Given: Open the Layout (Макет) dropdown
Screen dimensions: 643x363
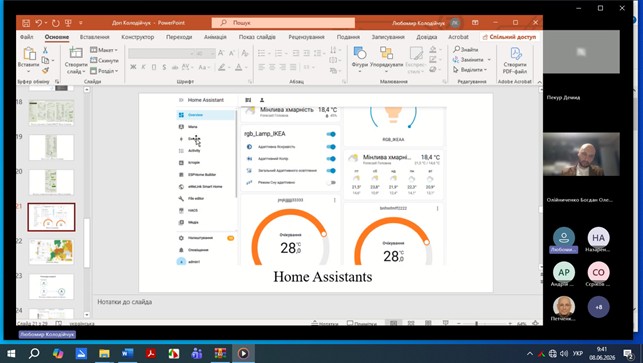Looking at the screenshot, I should coord(104,50).
